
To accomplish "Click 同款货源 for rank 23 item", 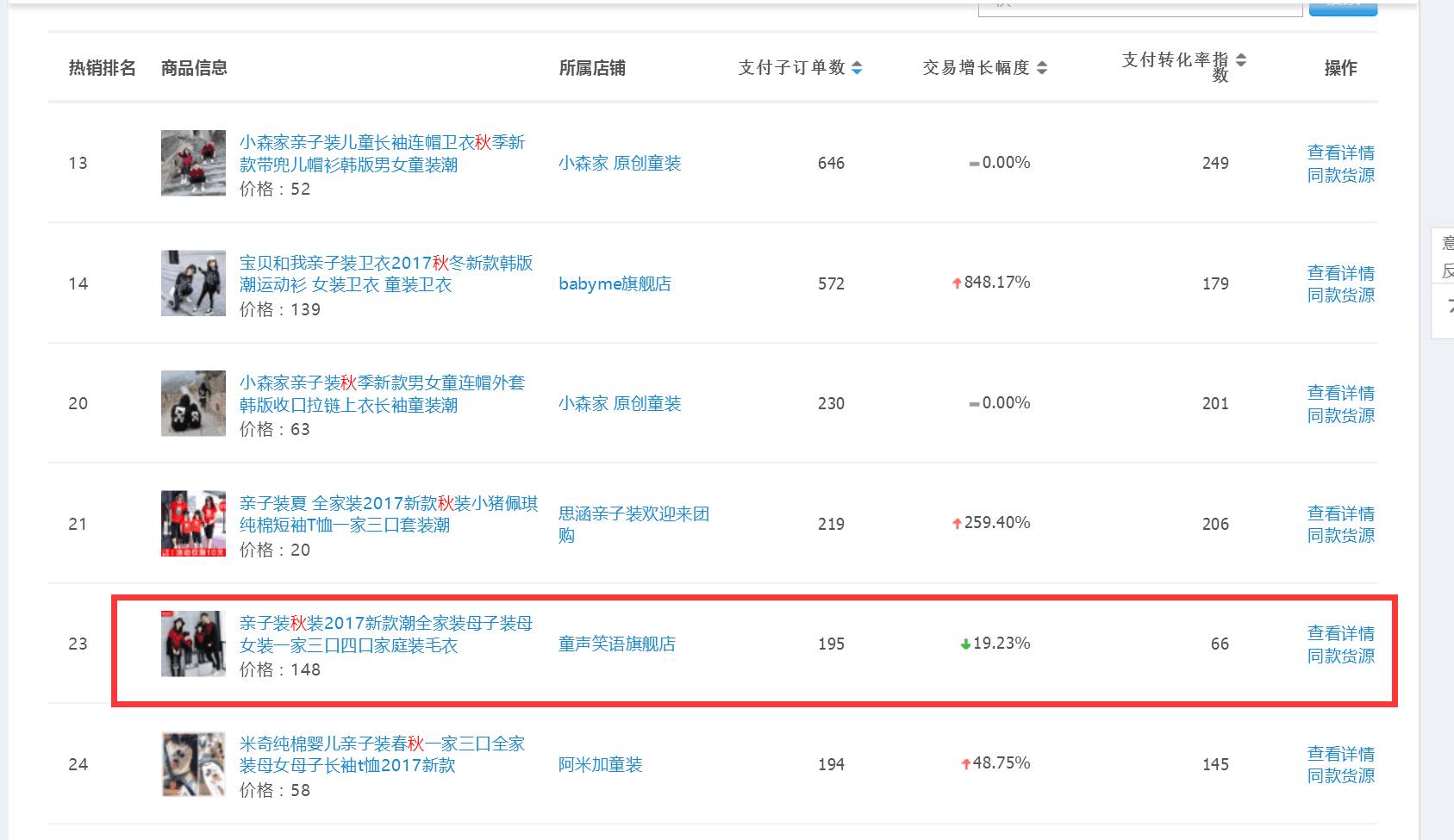I will 1341,656.
